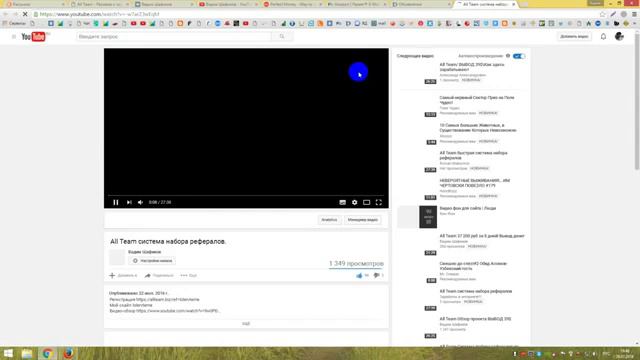Open the player settings gear
Viewport: 640px width, 360px height.
354,202
